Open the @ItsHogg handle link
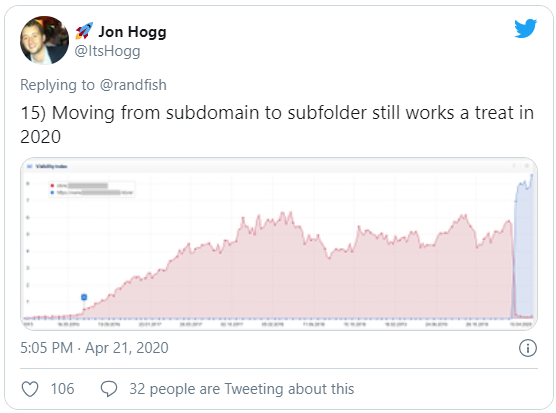Screen dimensions: 556x413 (107, 51)
